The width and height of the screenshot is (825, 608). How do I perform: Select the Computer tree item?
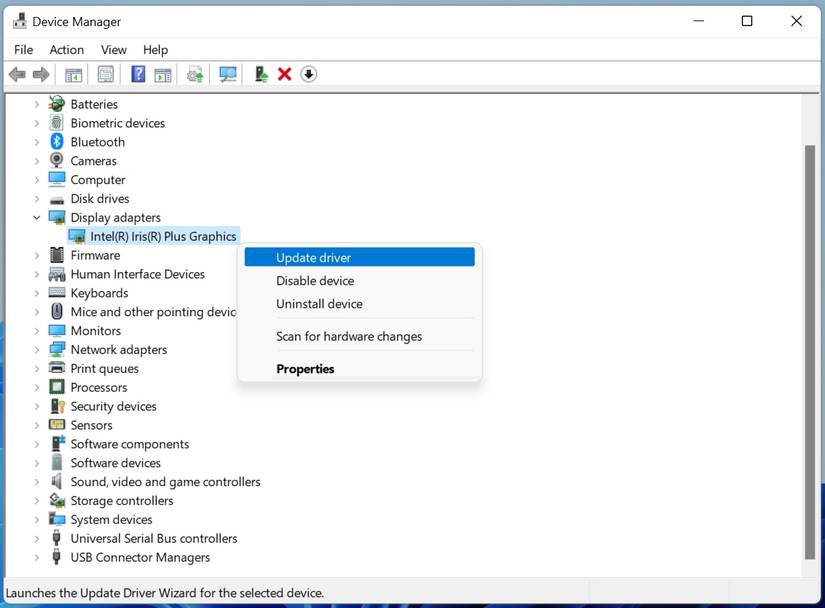[x=98, y=179]
